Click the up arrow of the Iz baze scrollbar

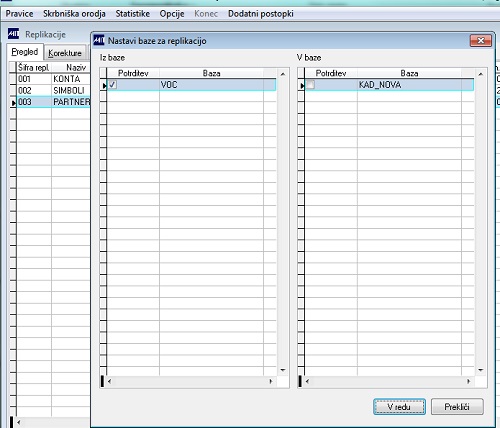click(283, 74)
